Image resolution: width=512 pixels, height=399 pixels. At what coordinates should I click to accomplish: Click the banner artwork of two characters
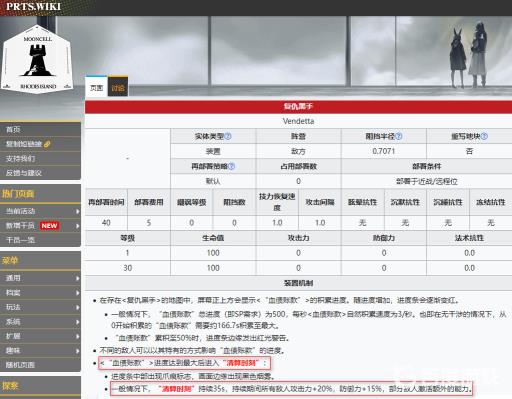pos(469,55)
